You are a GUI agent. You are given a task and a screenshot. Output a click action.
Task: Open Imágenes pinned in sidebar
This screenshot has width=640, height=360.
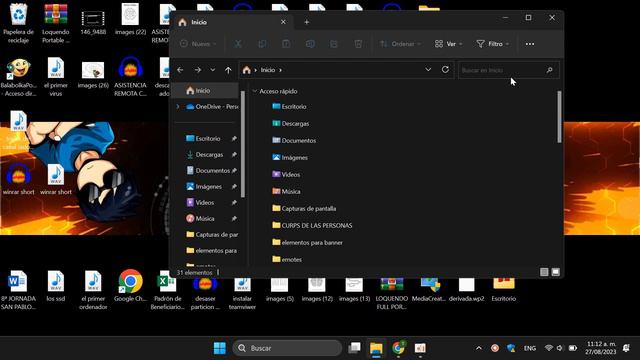tap(208, 187)
